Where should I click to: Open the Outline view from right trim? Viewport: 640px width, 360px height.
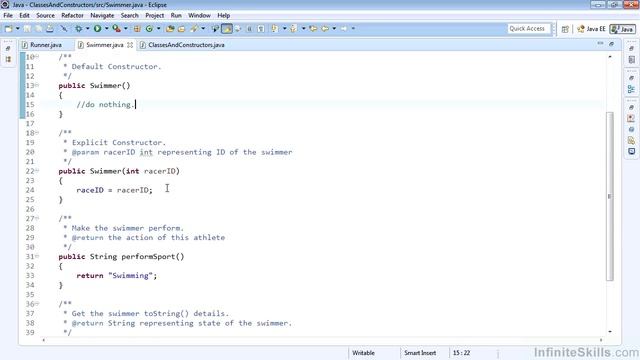pos(631,89)
